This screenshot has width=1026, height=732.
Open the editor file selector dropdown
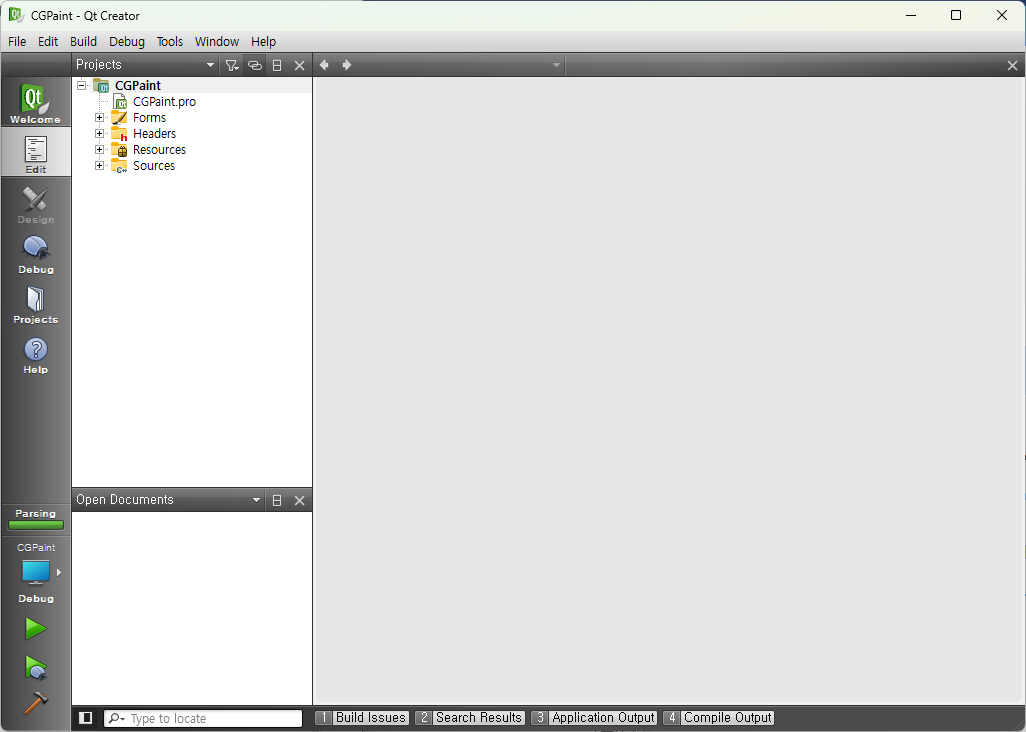click(556, 65)
